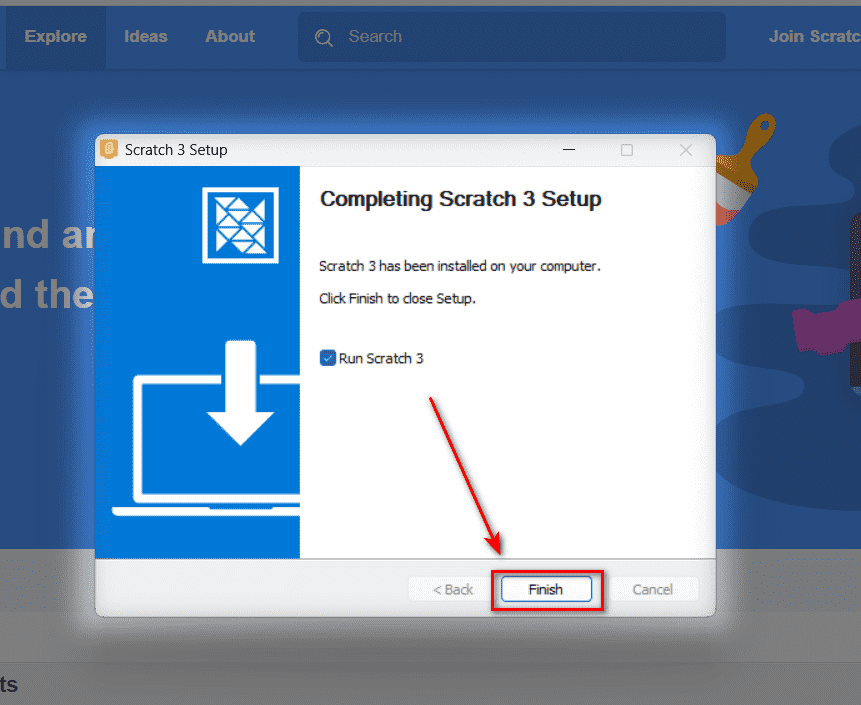
Task: Click the 'Scratch 3 has been installed' text
Action: click(460, 266)
